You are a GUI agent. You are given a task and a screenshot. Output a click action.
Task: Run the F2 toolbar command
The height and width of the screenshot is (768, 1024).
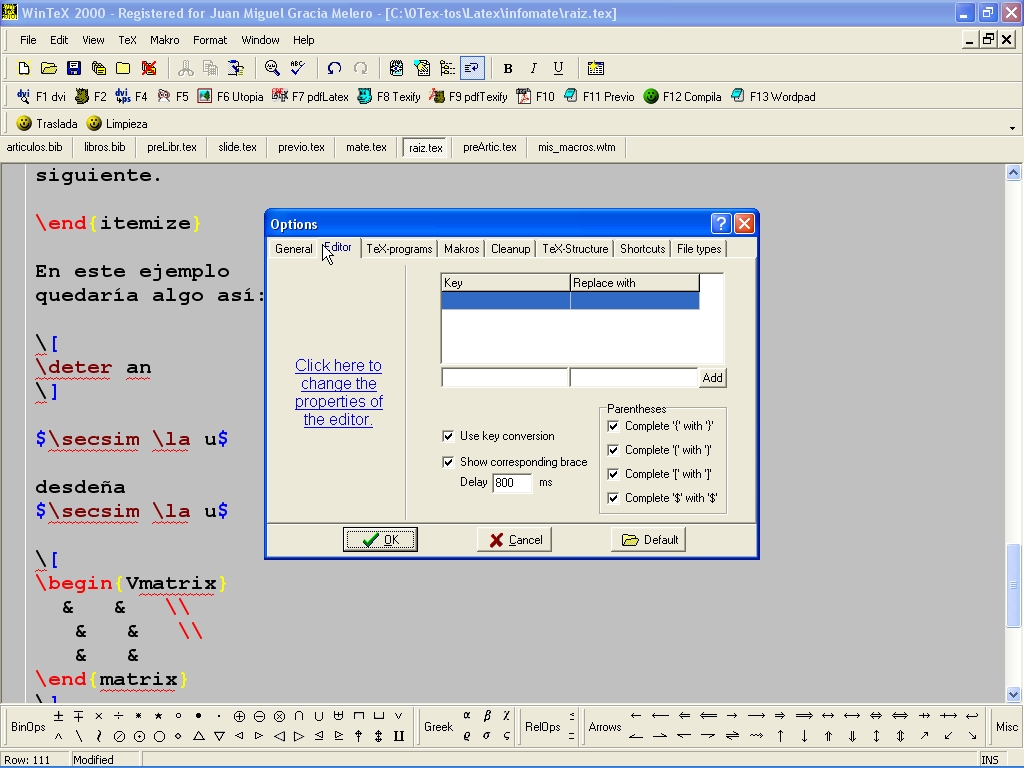pyautogui.click(x=91, y=97)
